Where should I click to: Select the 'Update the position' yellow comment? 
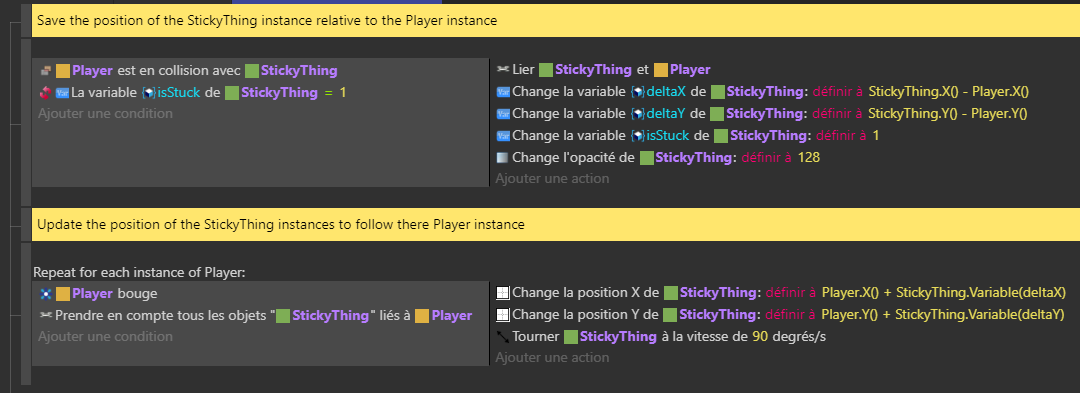click(555, 224)
